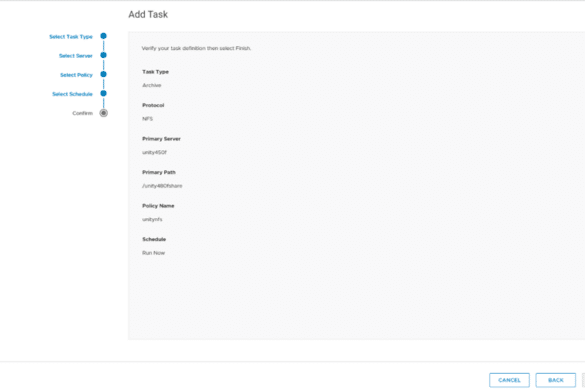Viewport: 585px width, 390px height.
Task: Select the Run Now schedule value
Action: coord(153,253)
